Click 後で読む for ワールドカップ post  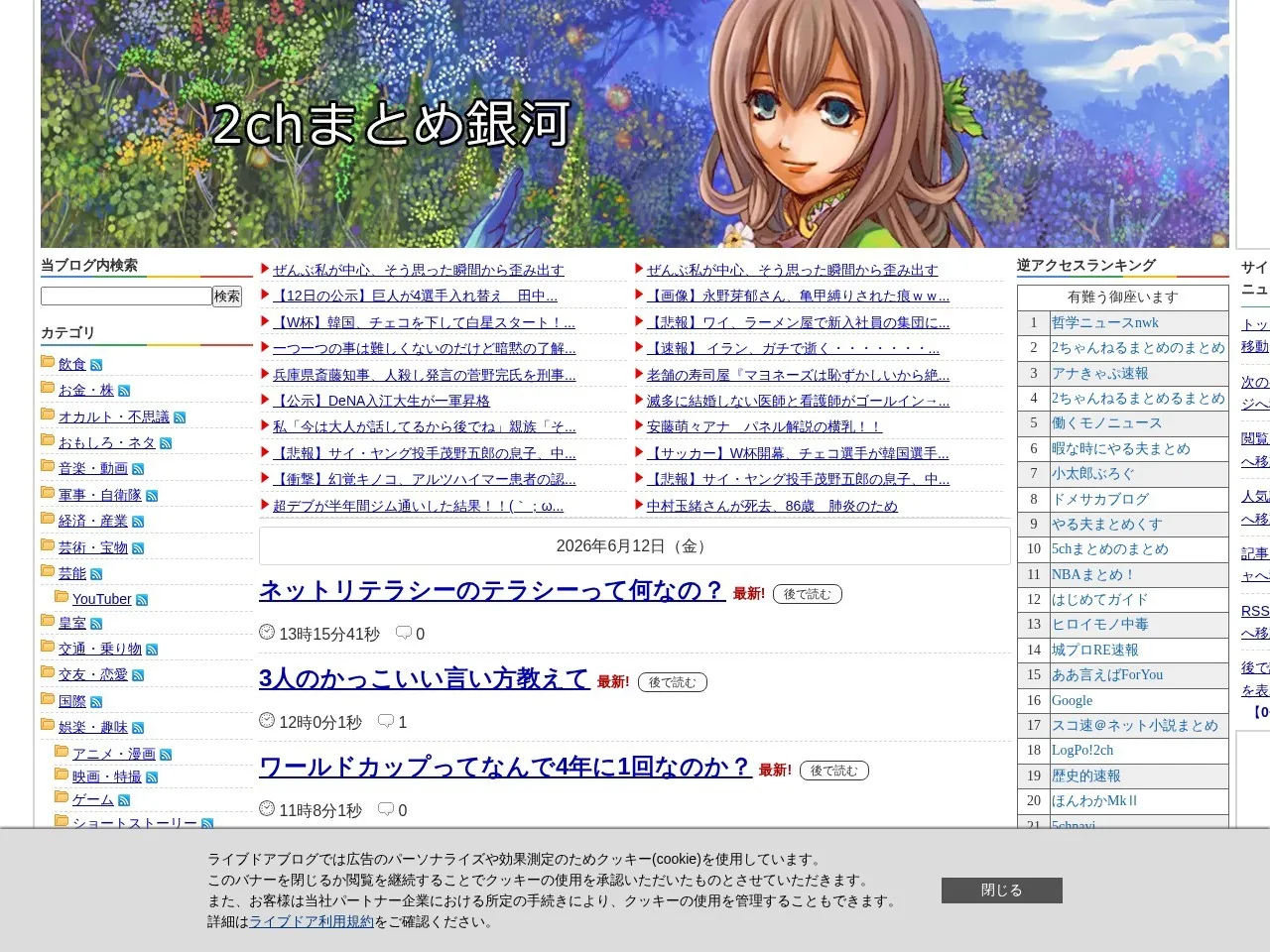(834, 771)
